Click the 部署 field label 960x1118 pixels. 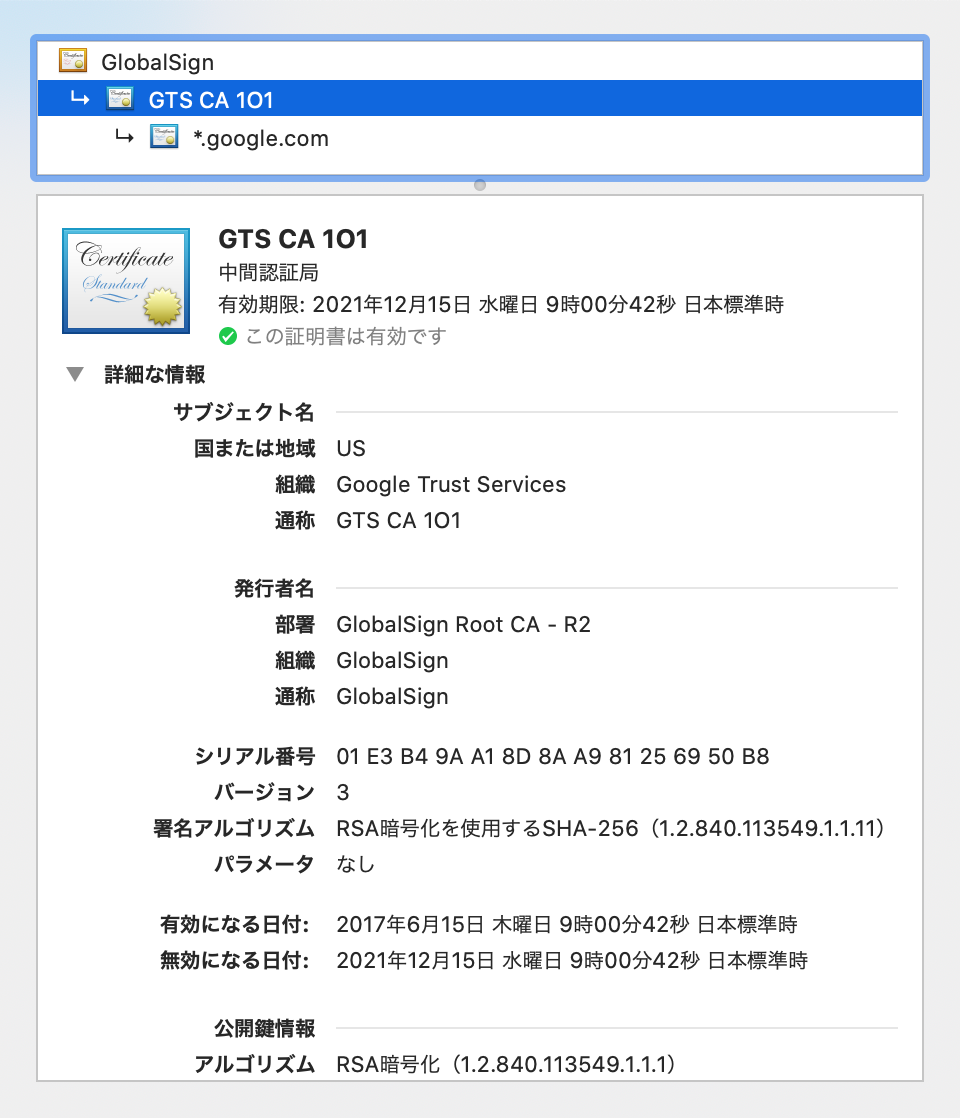click(295, 625)
